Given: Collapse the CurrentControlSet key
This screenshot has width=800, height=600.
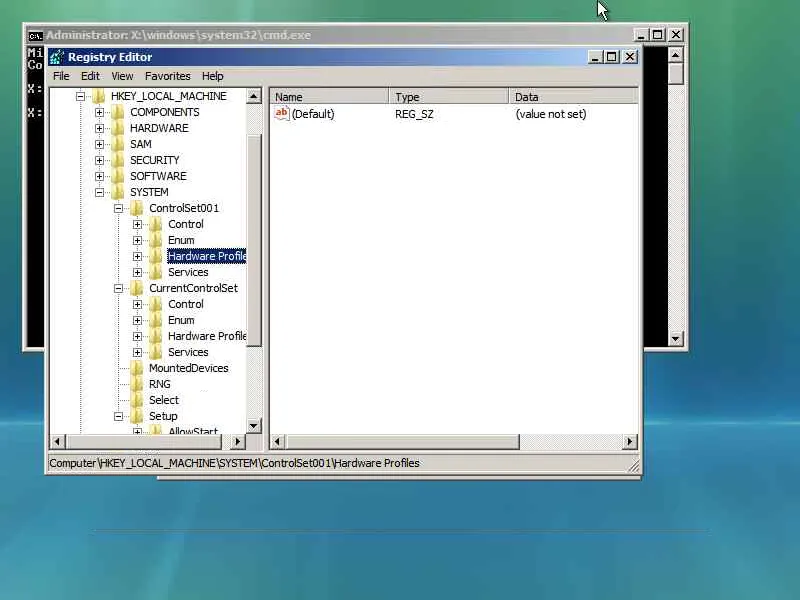Looking at the screenshot, I should [x=118, y=288].
